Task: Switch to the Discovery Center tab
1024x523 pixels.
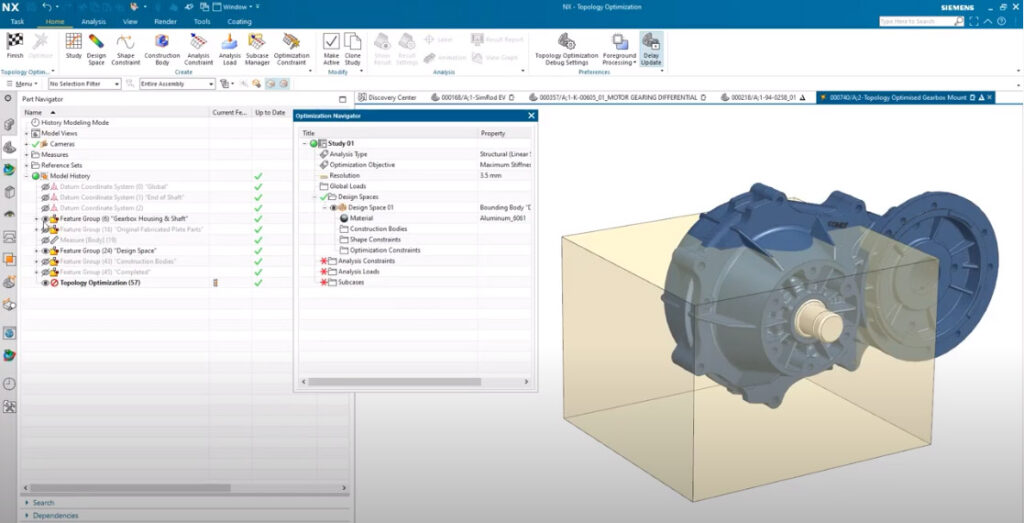Action: [x=387, y=97]
